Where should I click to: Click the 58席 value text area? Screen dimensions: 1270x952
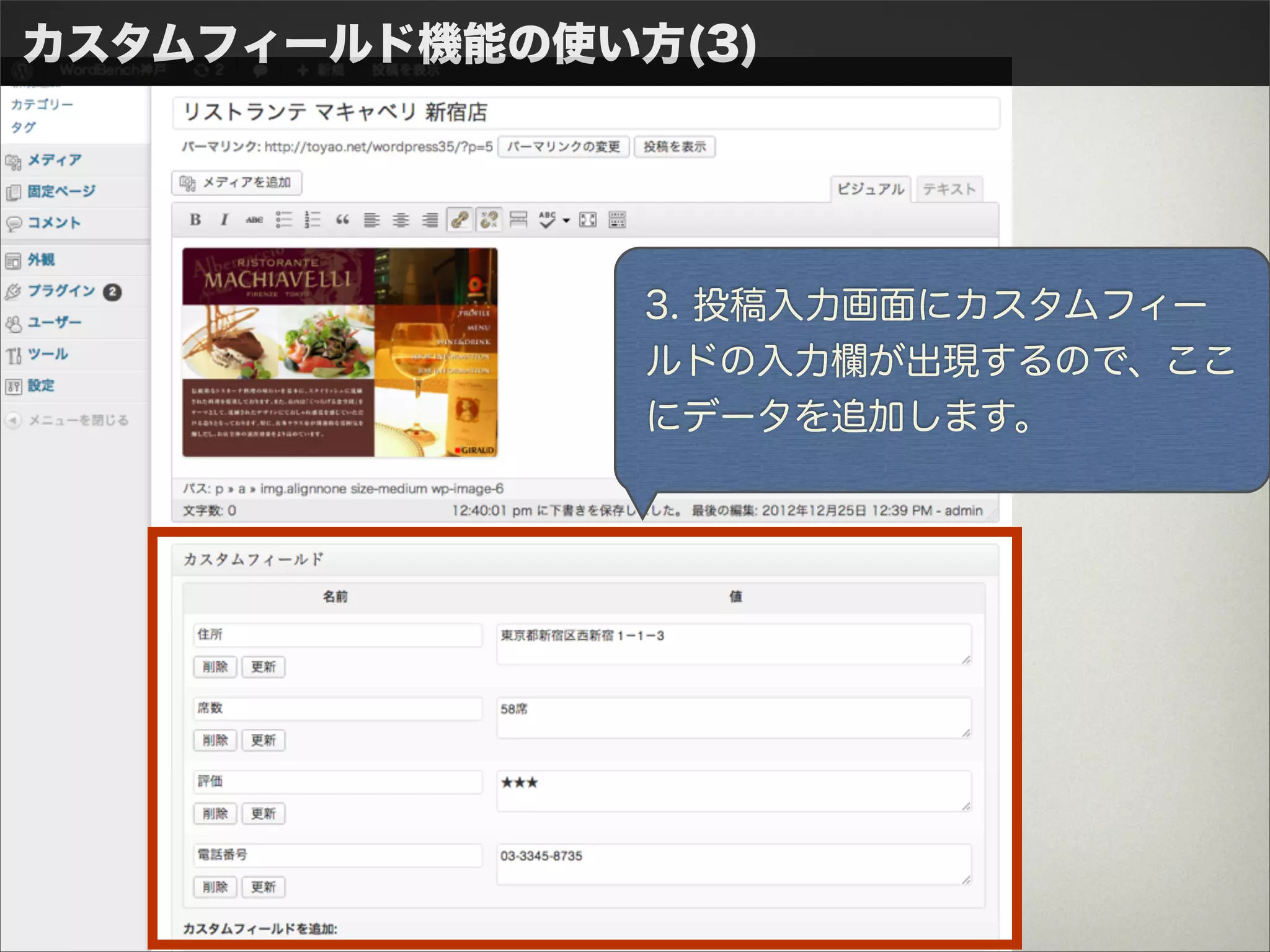(733, 718)
